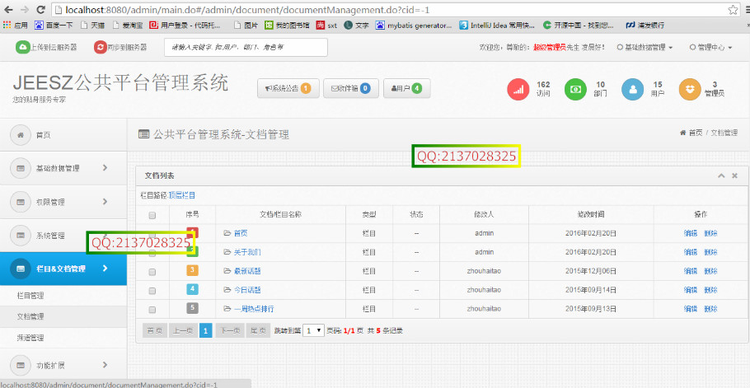Open the 管理中心 dropdown

pos(711,47)
